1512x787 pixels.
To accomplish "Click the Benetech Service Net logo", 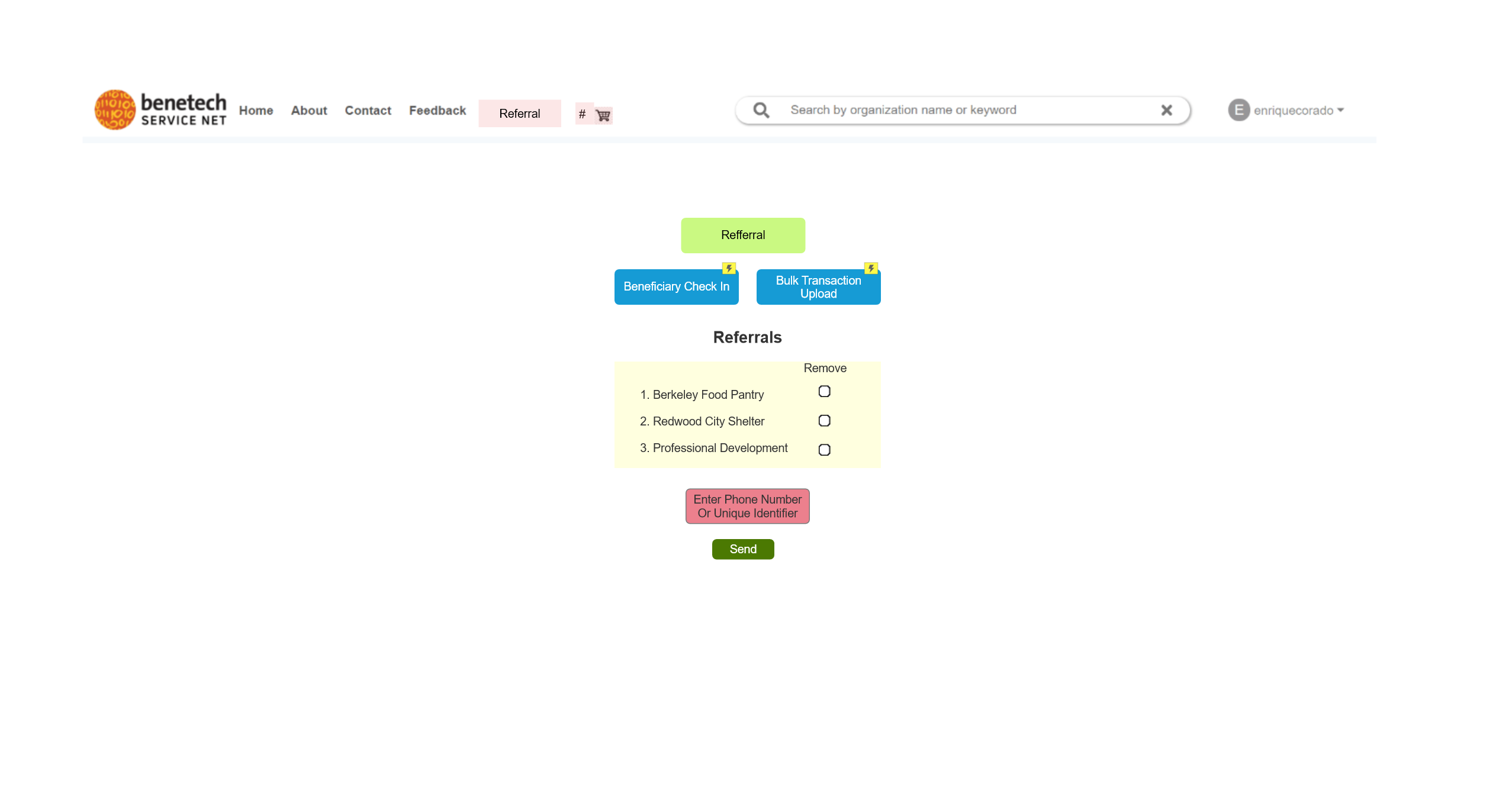I will coord(160,109).
